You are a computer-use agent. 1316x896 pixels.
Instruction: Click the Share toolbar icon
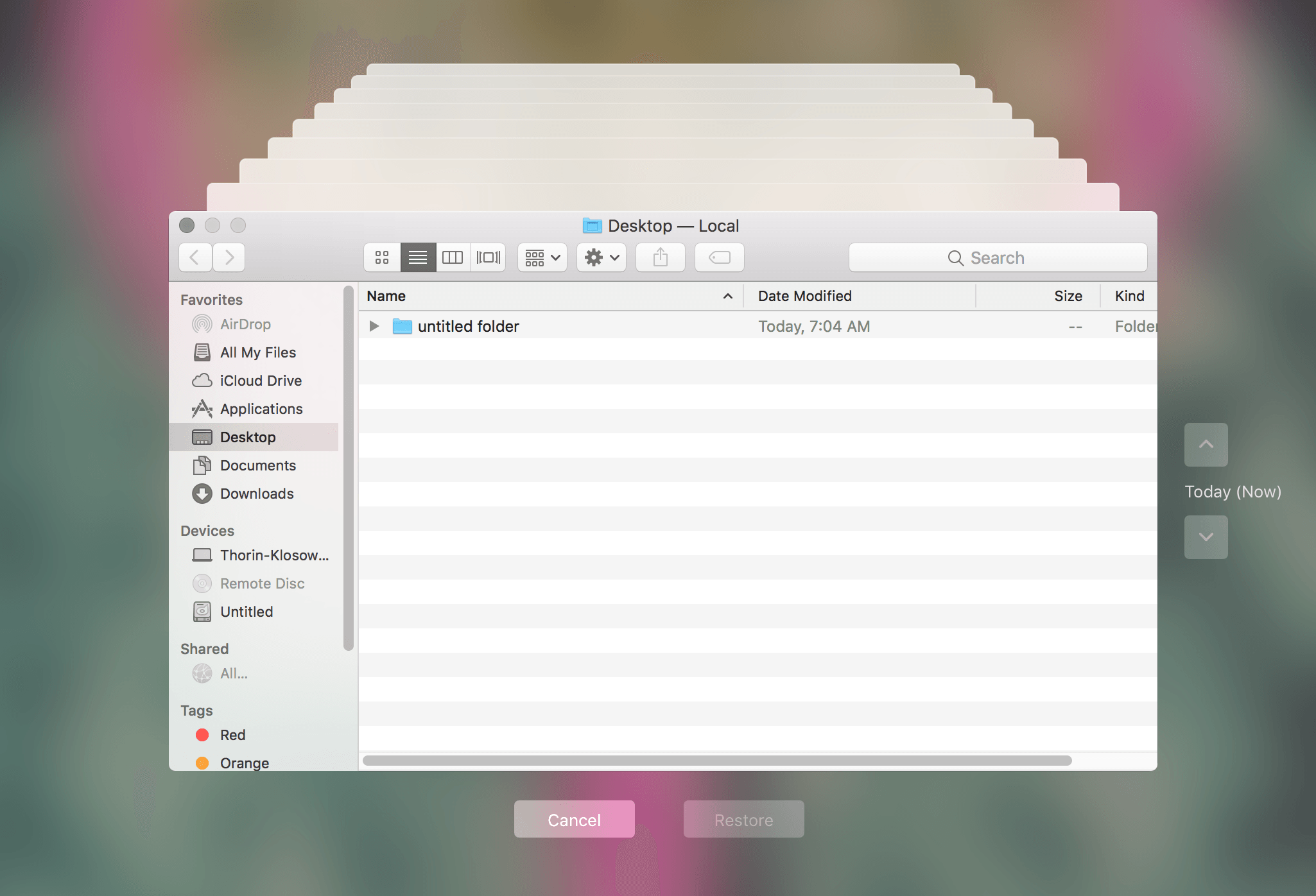click(660, 257)
